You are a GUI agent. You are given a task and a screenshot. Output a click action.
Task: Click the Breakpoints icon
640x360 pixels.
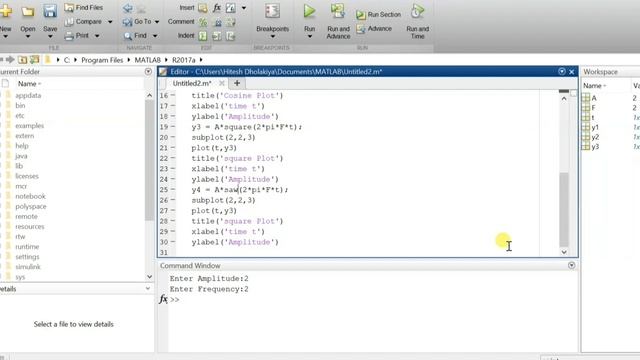pyautogui.click(x=272, y=11)
